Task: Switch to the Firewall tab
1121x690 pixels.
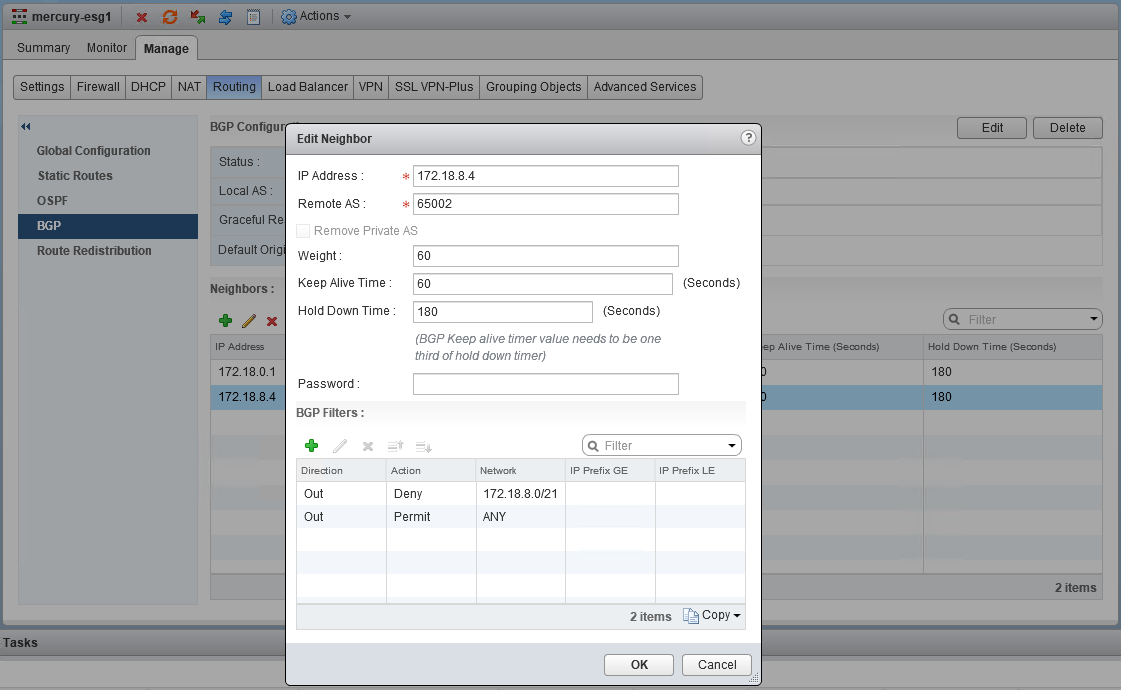Action: tap(98, 87)
